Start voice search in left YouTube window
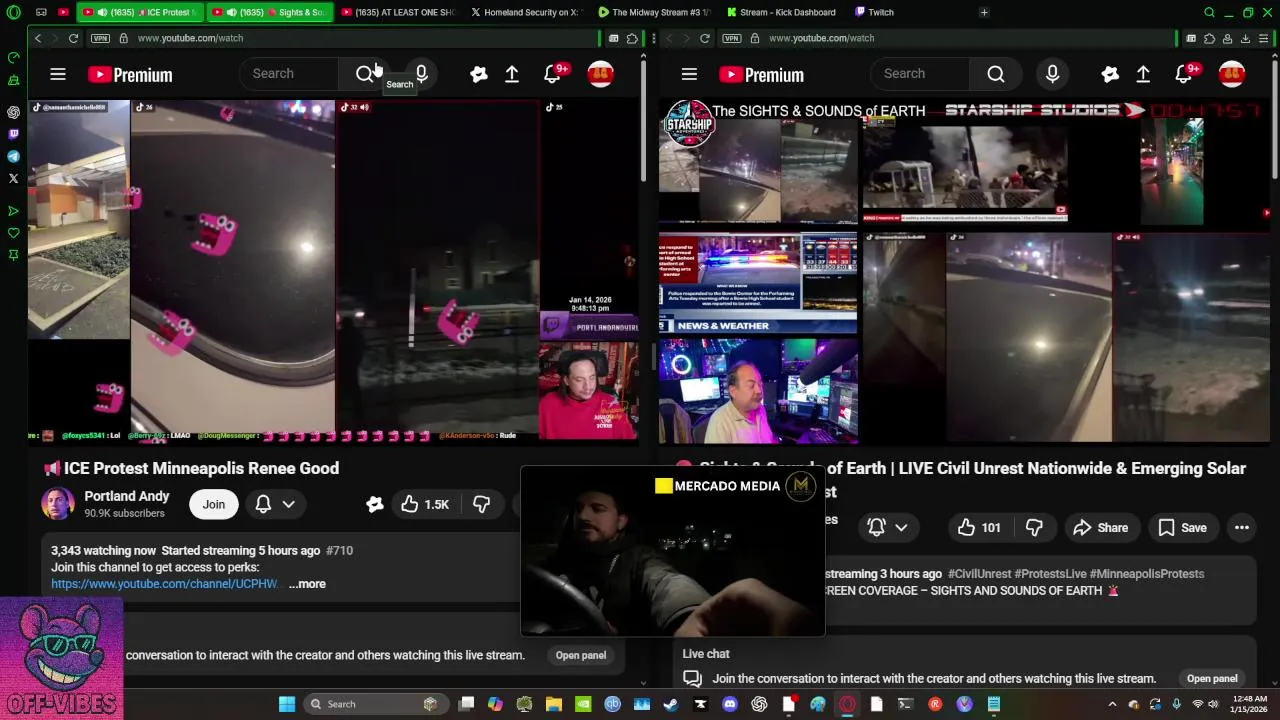The width and height of the screenshot is (1280, 720). point(421,74)
